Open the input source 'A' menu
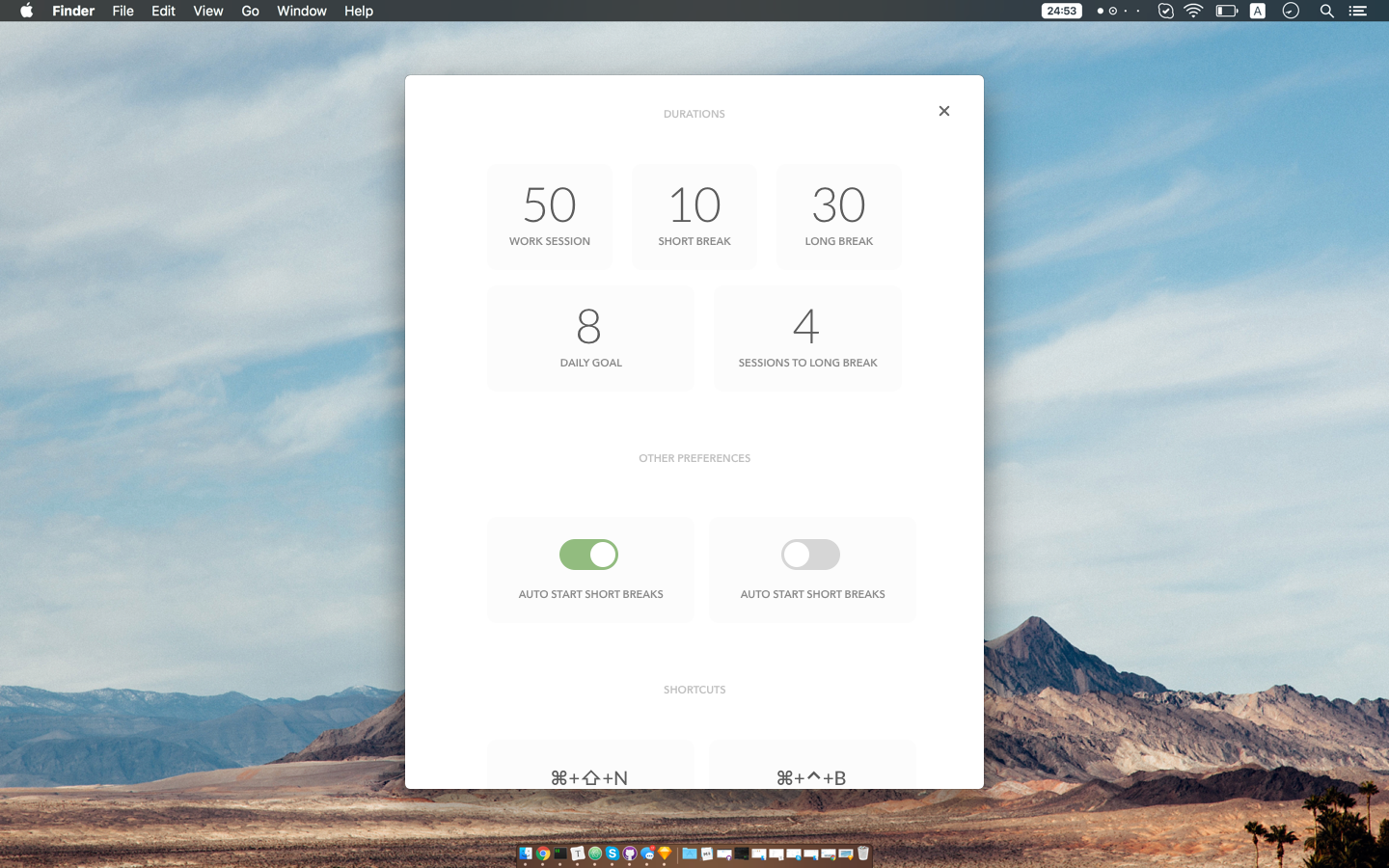The height and width of the screenshot is (868, 1389). click(1258, 11)
